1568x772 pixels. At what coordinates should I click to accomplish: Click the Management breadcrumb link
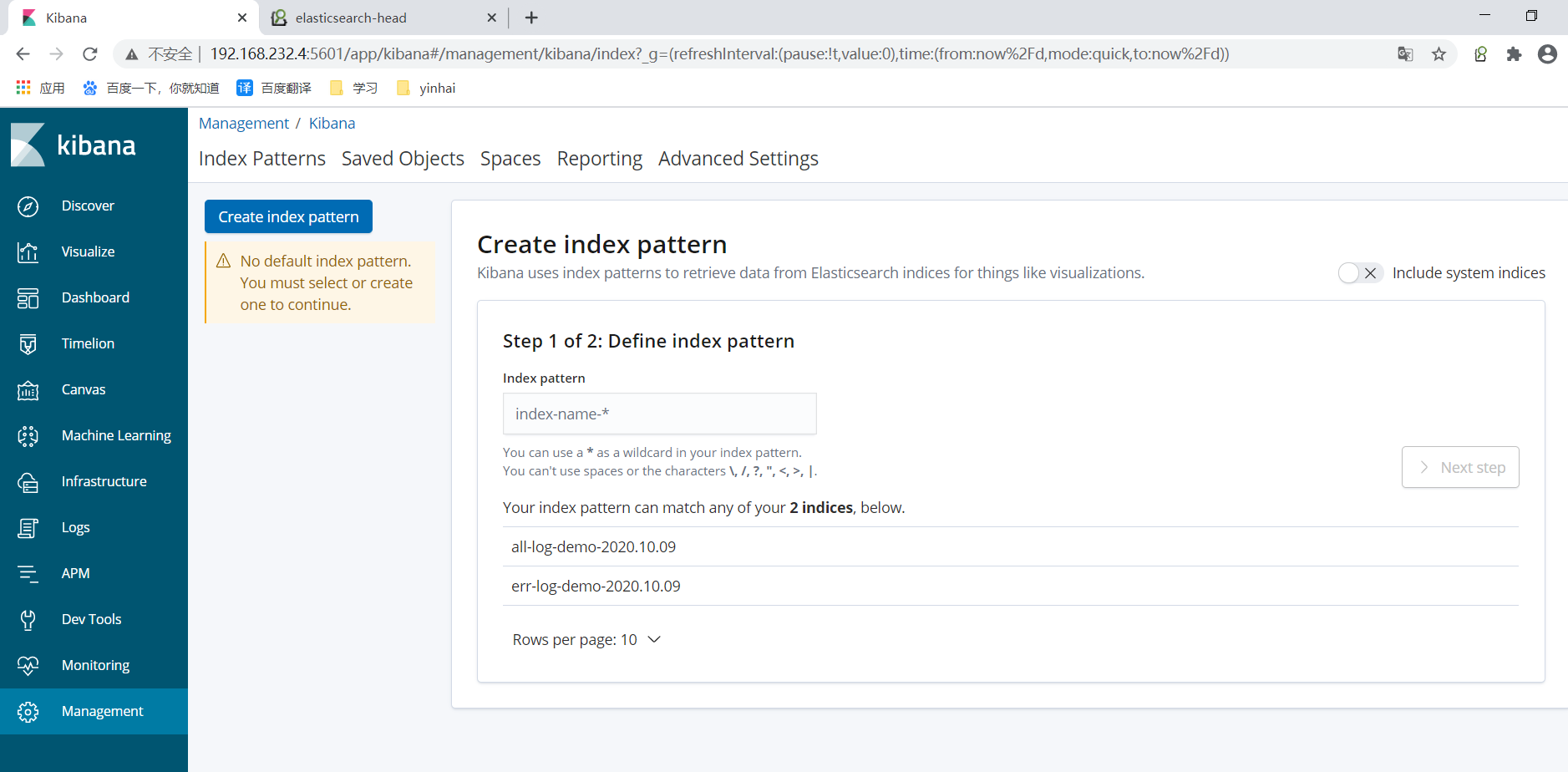(244, 124)
